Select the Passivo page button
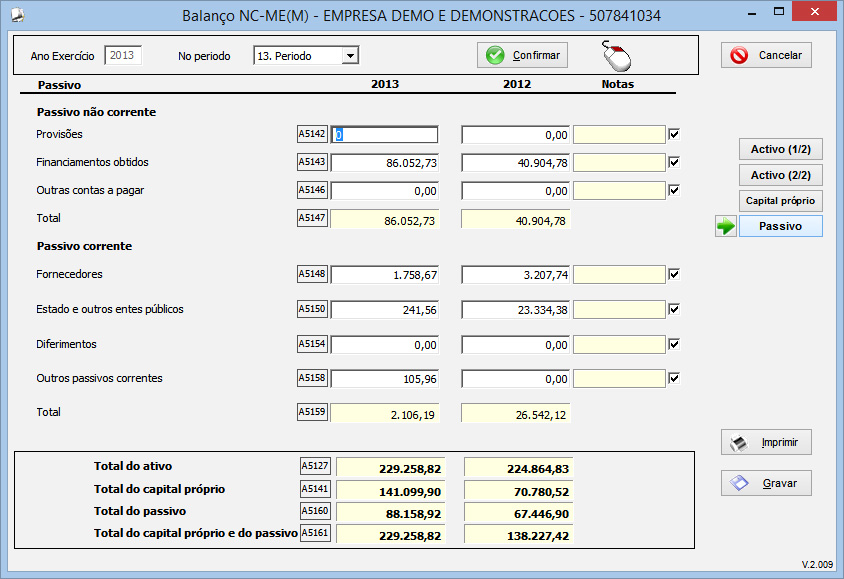 pos(780,226)
